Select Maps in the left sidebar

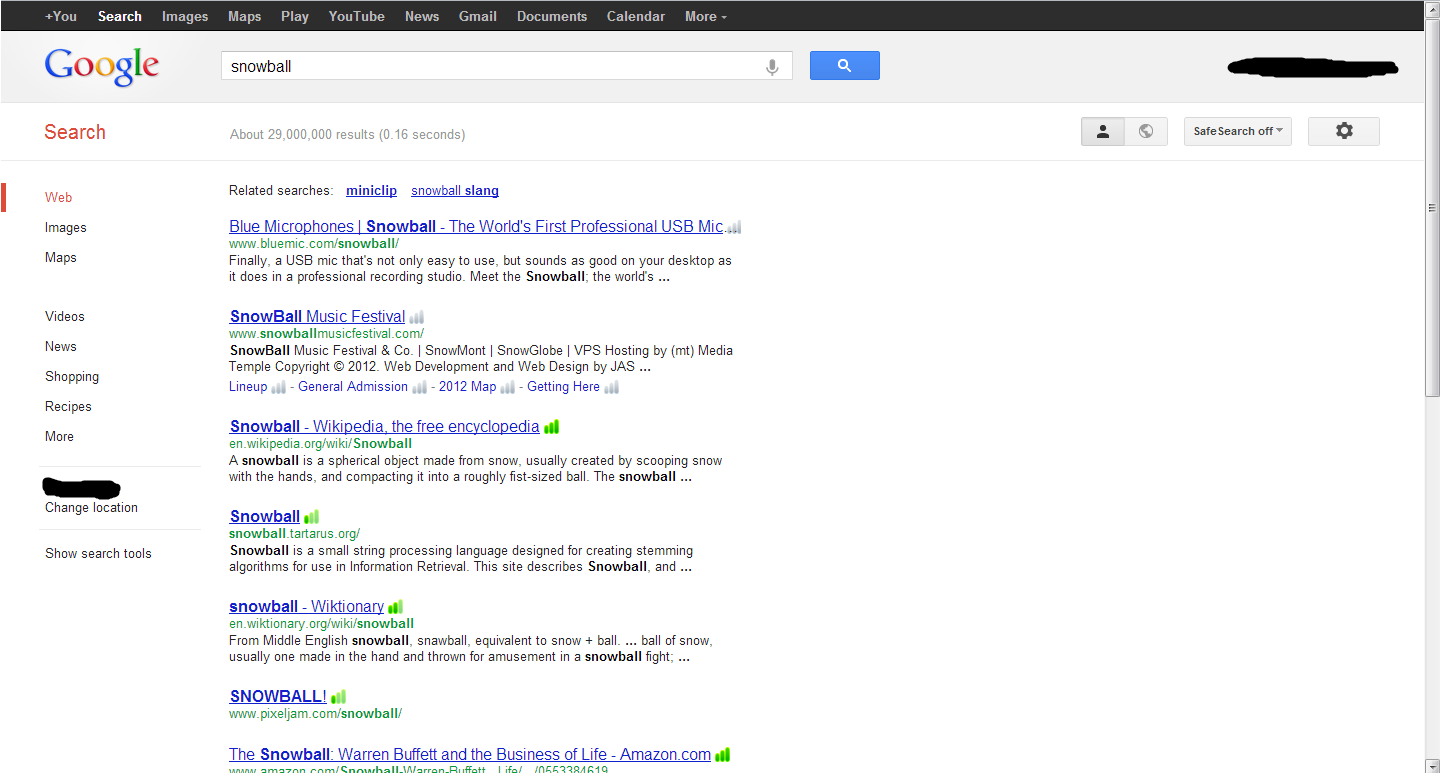click(61, 257)
